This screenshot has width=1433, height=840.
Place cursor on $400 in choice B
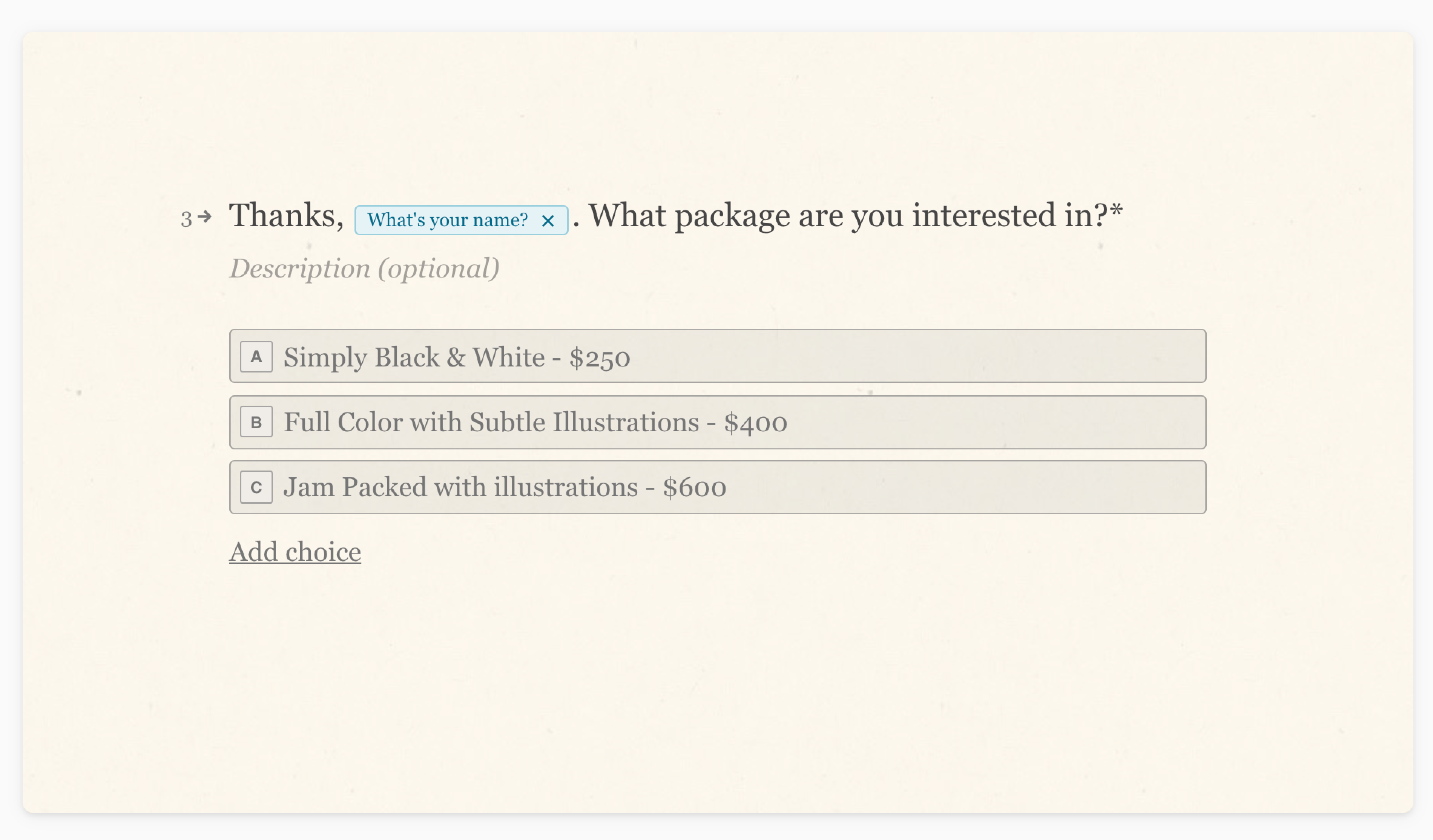[755, 423]
